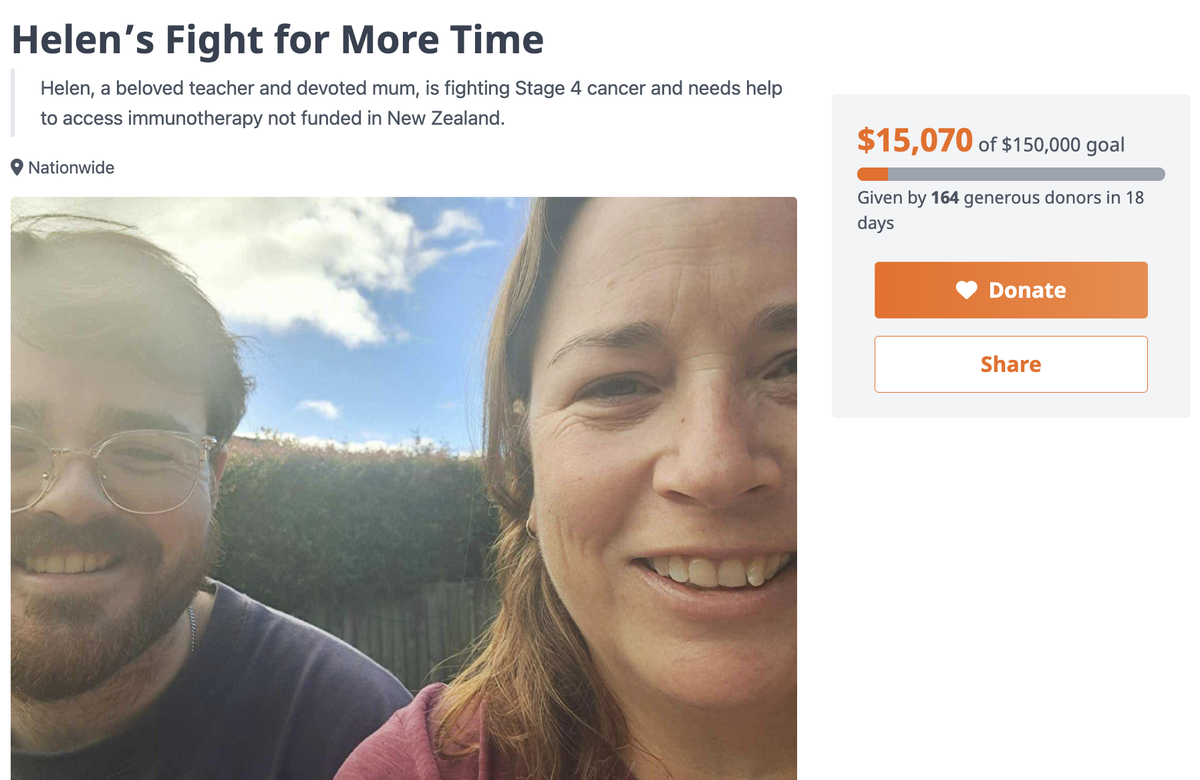
Task: Select the Nationwide location text
Action: click(71, 168)
